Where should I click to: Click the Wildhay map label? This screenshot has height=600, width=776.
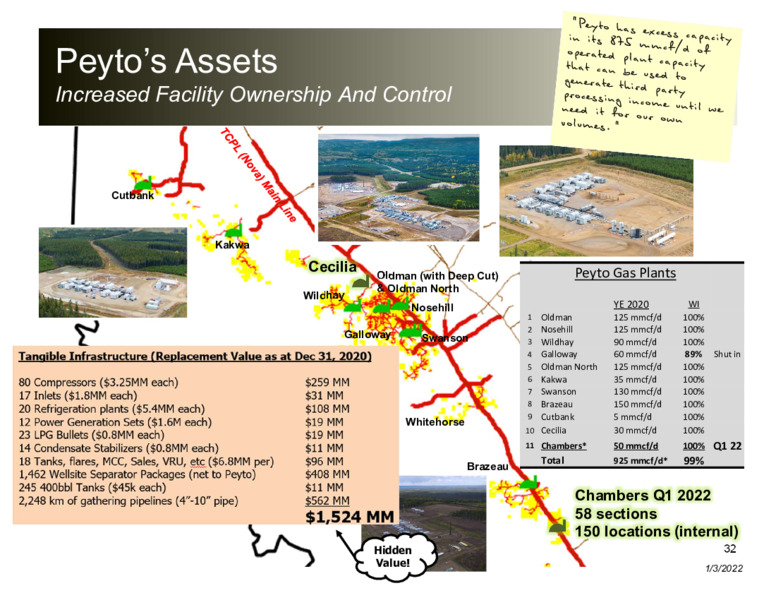tap(324, 296)
